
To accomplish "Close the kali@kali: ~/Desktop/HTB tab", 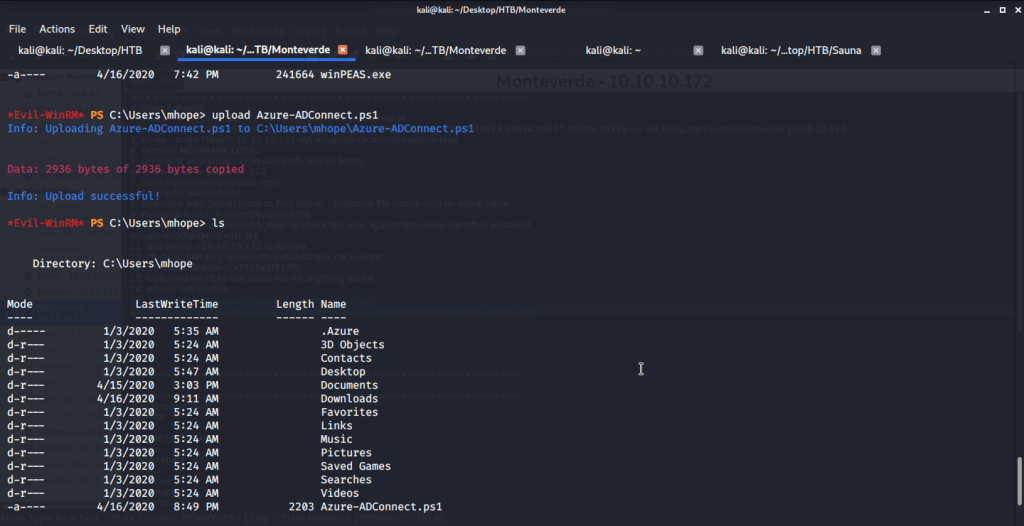I will tap(163, 50).
